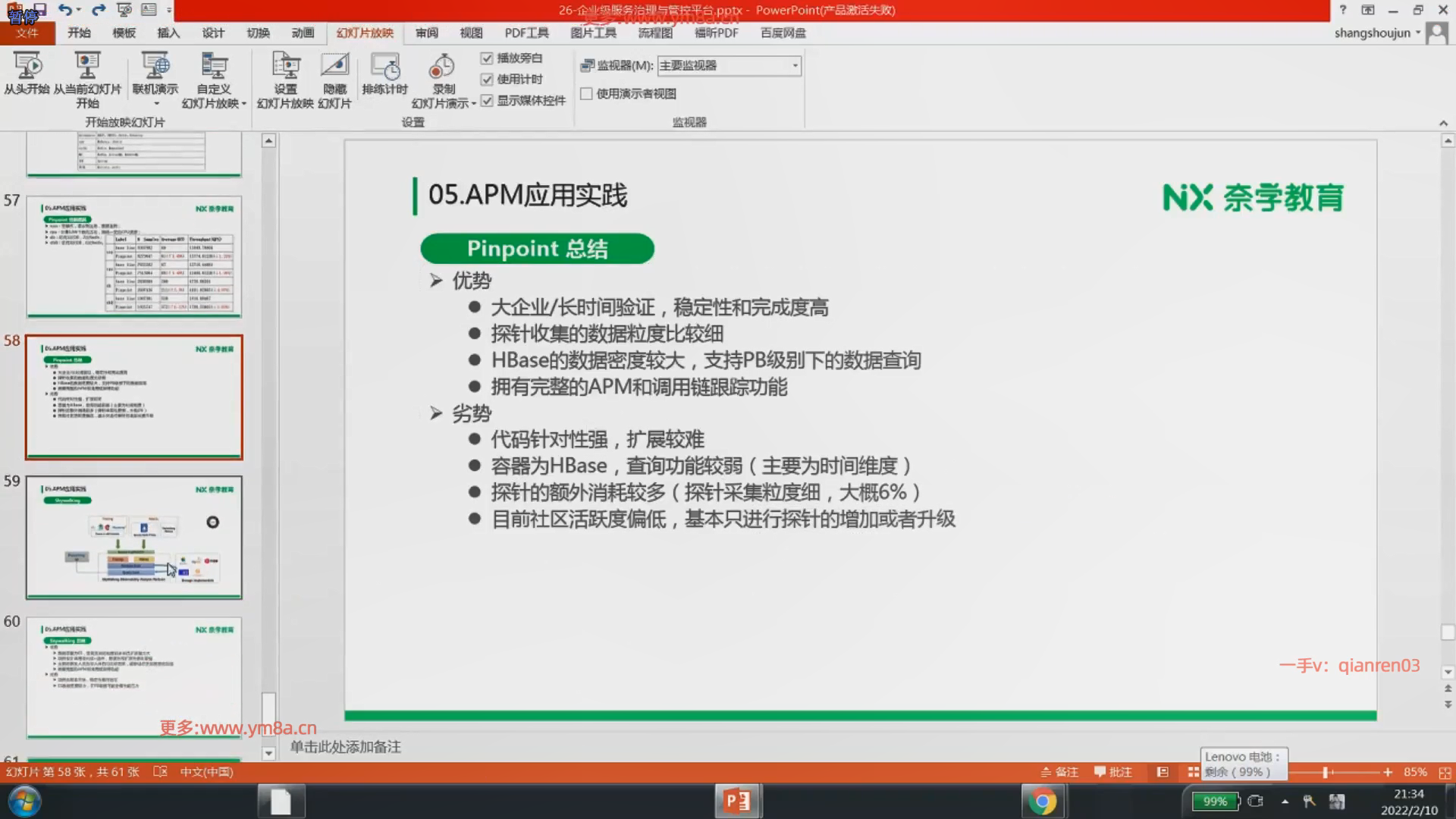
Task: Click the 排练计时 icon
Action: point(384,67)
